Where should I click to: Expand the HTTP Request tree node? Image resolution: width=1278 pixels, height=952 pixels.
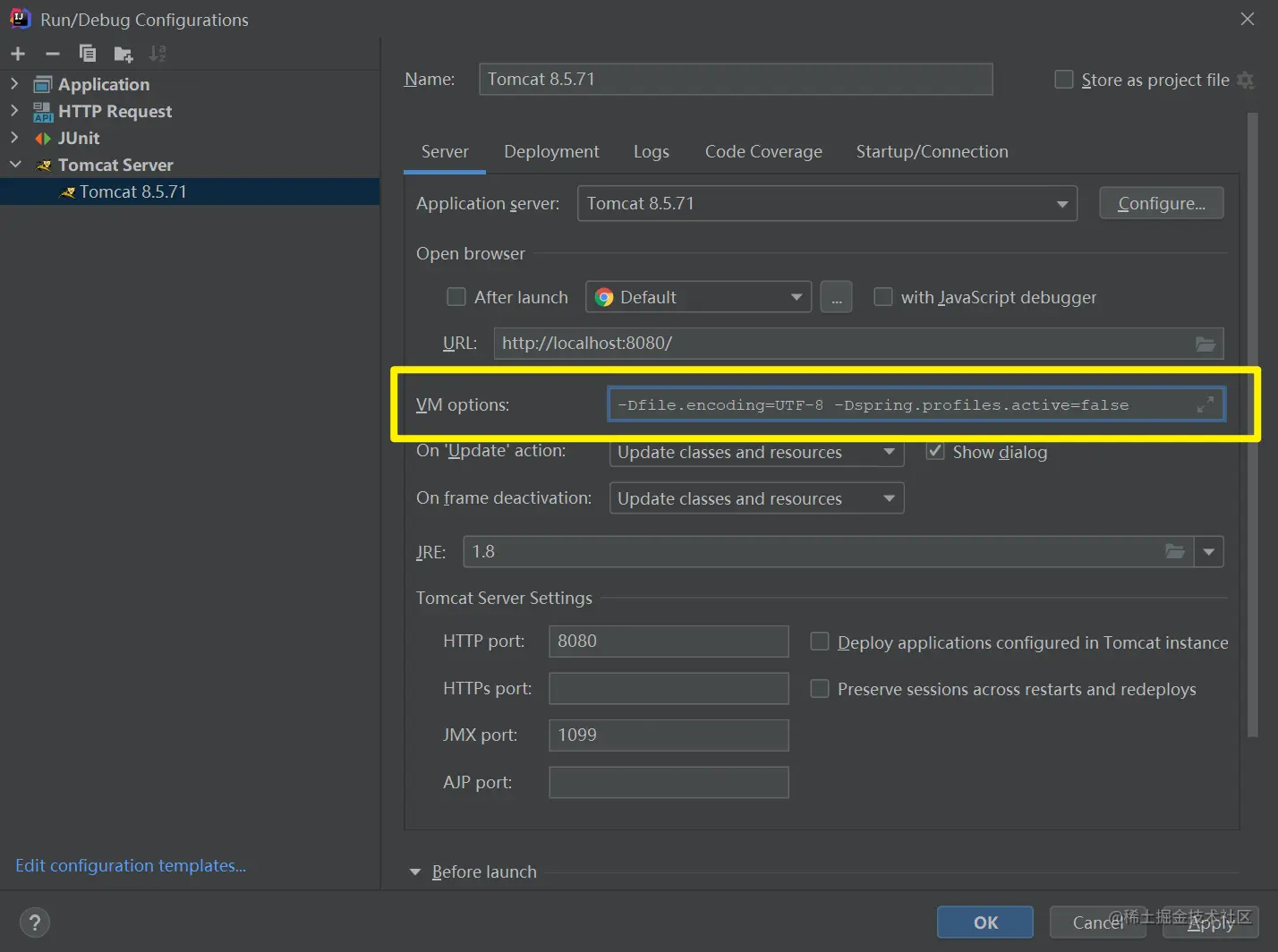coord(14,111)
